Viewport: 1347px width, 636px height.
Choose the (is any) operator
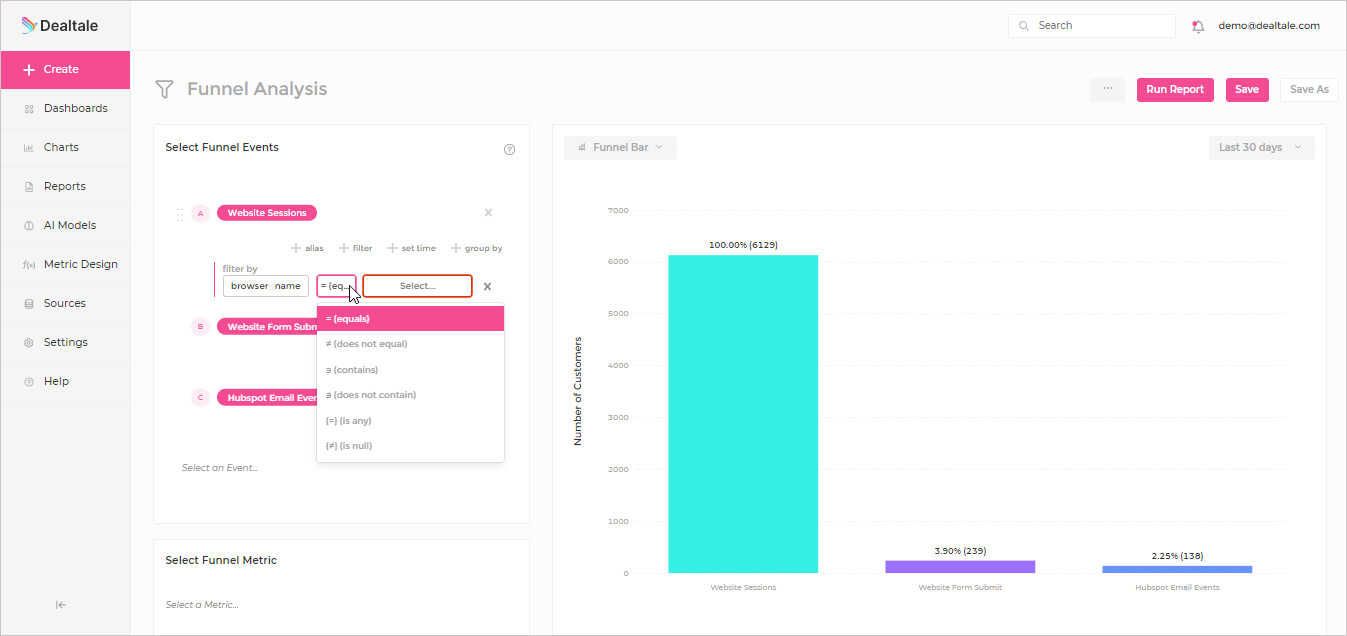(410, 421)
